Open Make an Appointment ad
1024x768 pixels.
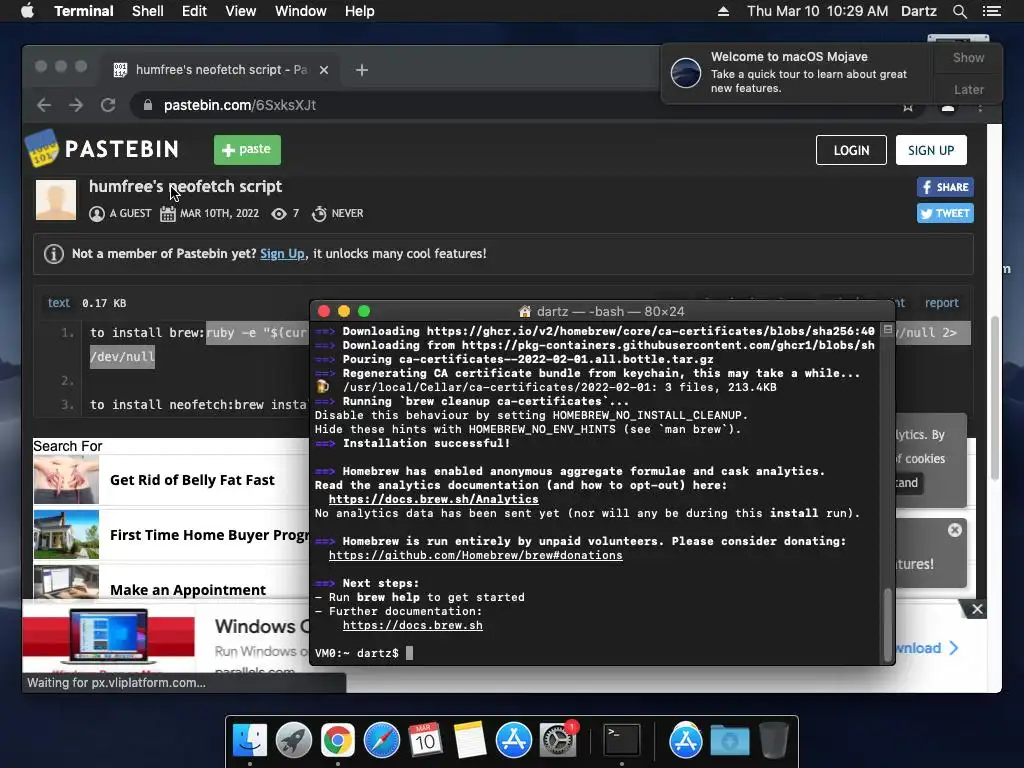pos(170,584)
